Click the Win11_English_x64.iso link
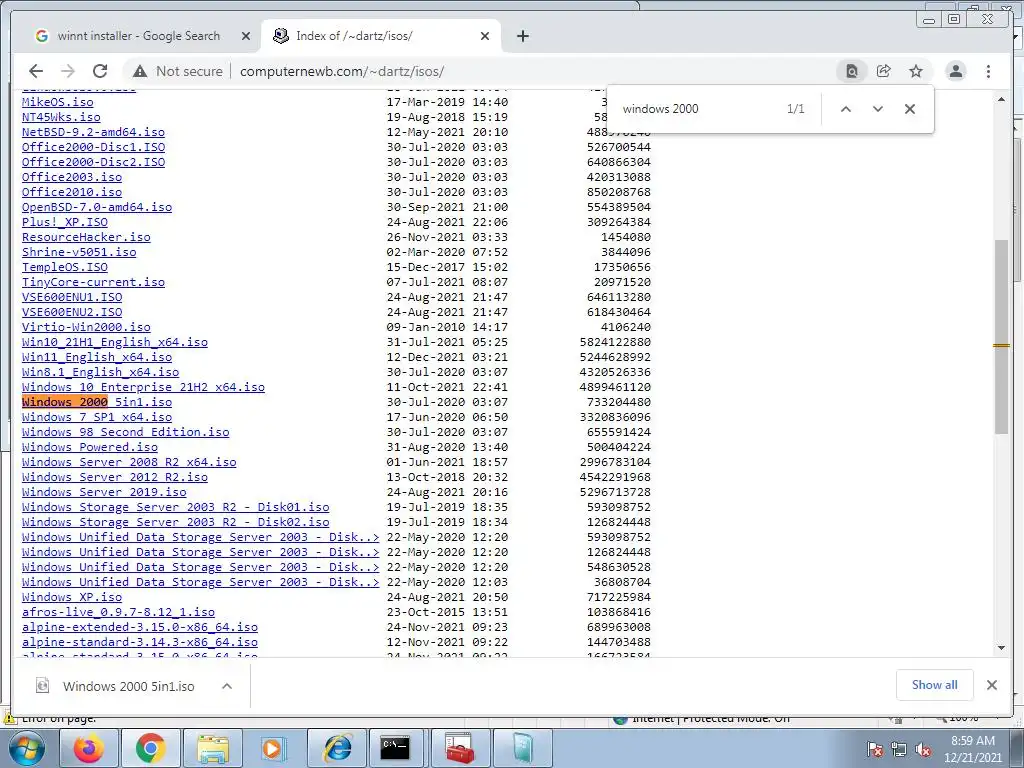This screenshot has height=768, width=1024. pyautogui.click(x=97, y=357)
